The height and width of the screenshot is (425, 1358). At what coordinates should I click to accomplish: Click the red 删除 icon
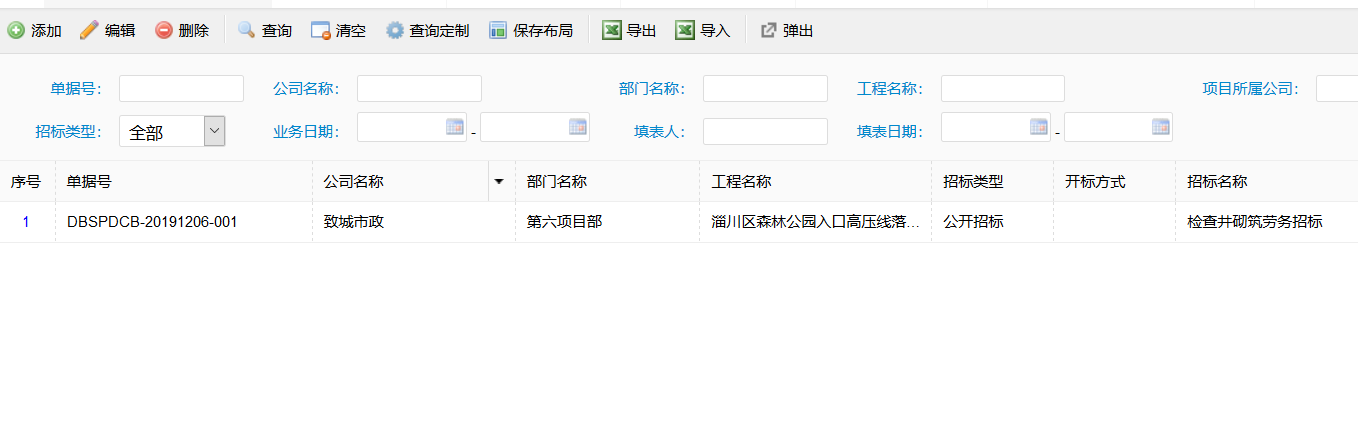click(x=164, y=31)
